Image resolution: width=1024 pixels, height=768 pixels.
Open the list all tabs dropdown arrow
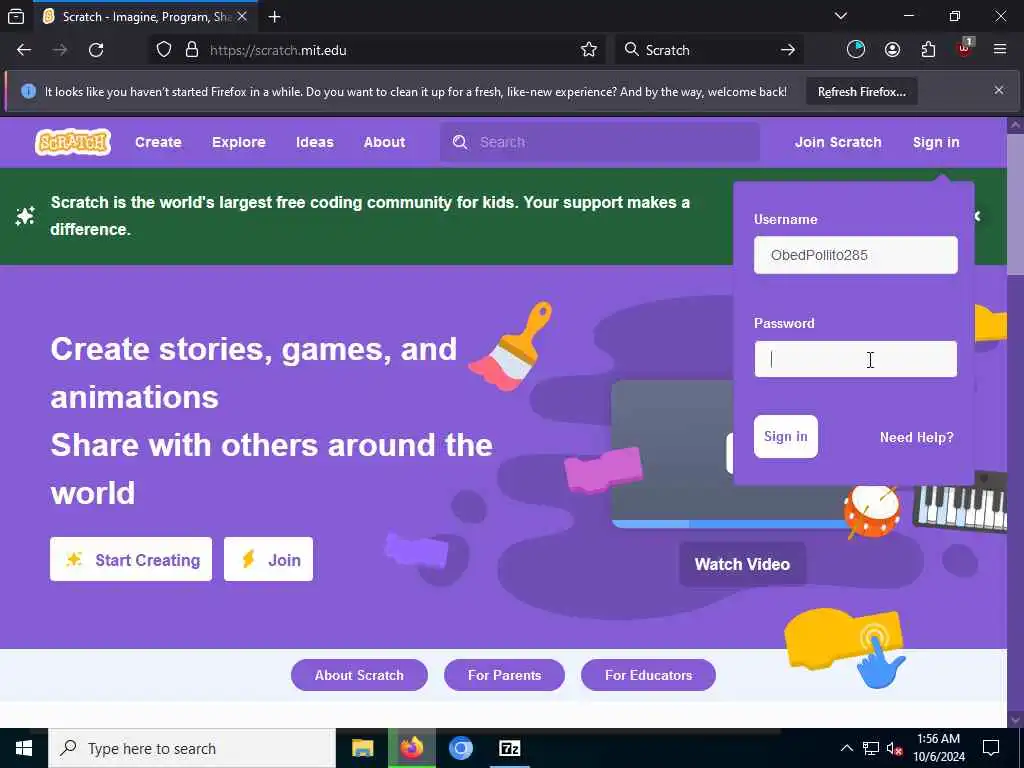pos(841,16)
